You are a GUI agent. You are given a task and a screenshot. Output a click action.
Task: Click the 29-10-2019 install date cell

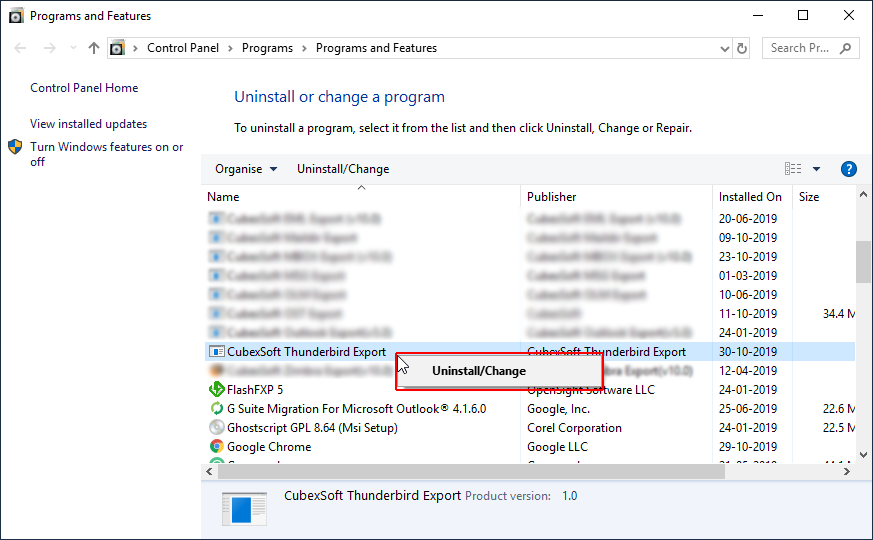point(747,447)
